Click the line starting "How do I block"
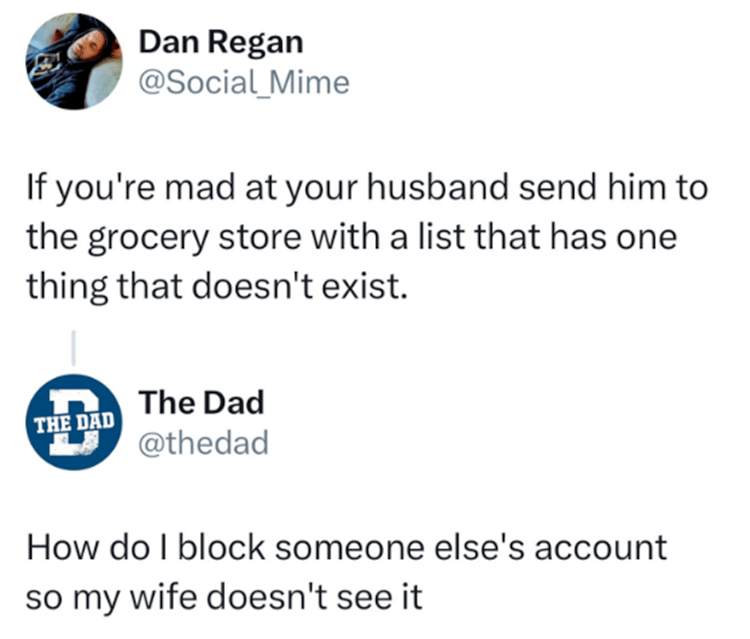The height and width of the screenshot is (639, 750). coord(346,547)
